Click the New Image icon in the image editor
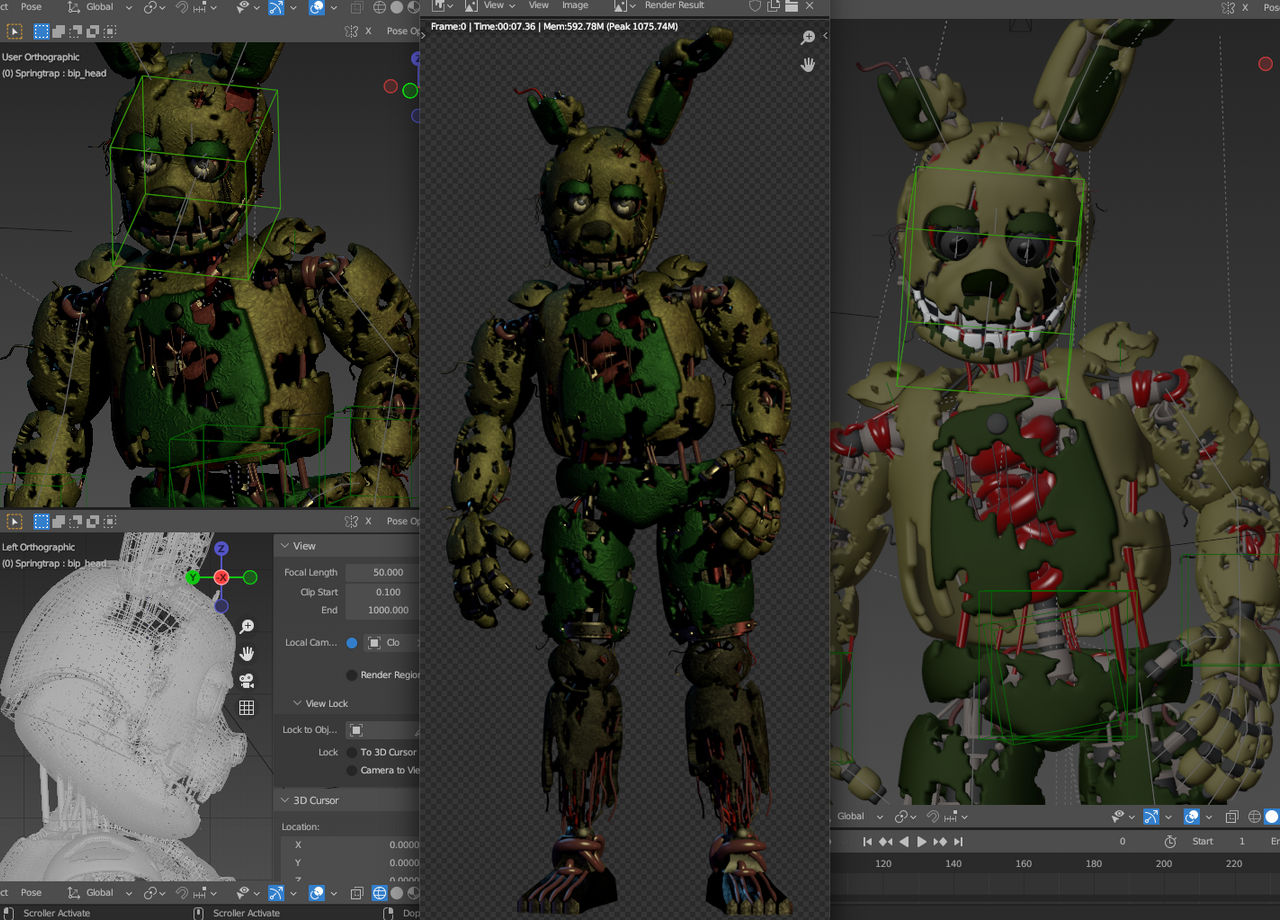The image size is (1280, 920). (774, 6)
